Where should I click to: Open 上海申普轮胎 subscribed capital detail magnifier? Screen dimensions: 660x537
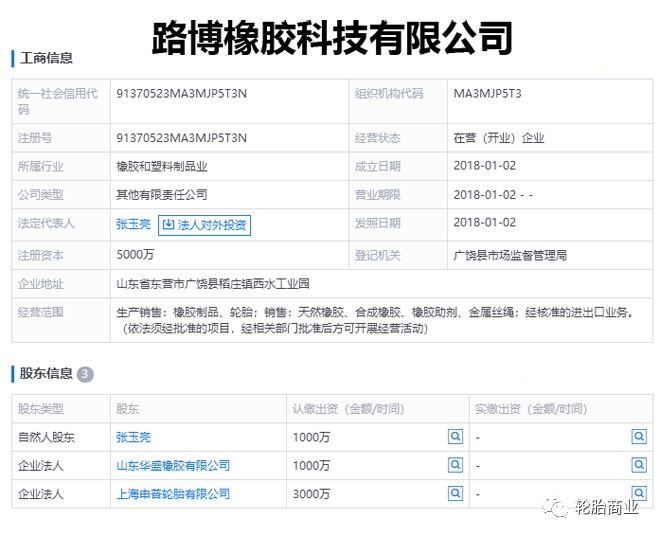tap(455, 493)
